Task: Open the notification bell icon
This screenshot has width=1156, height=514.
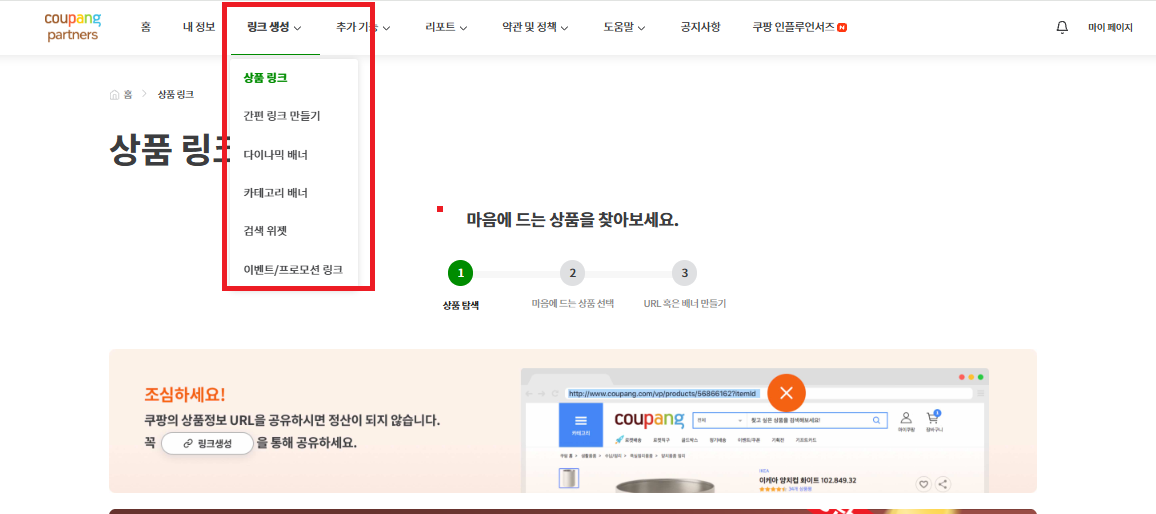Action: click(x=1062, y=27)
